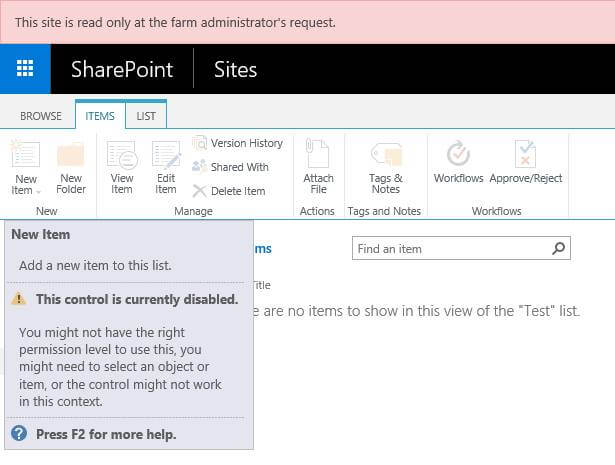Open the Sites link in header
Screen dimensions: 615x465
(x=235, y=70)
